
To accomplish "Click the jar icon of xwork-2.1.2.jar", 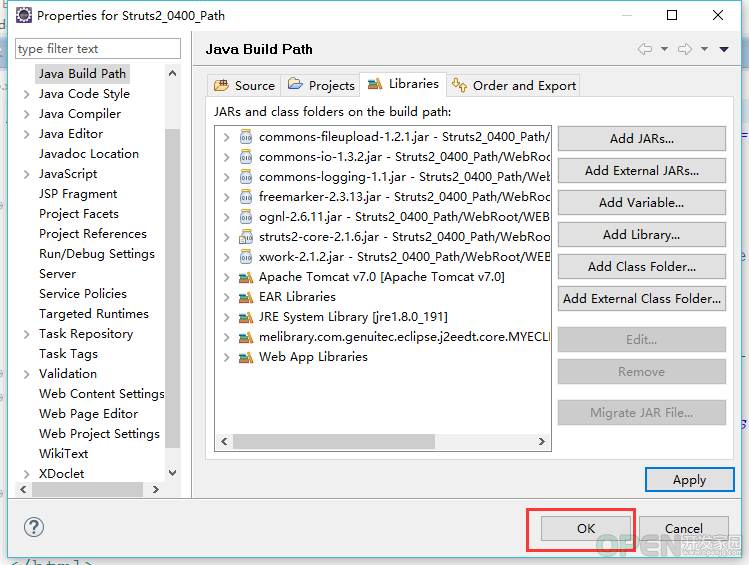I will pyautogui.click(x=246, y=257).
